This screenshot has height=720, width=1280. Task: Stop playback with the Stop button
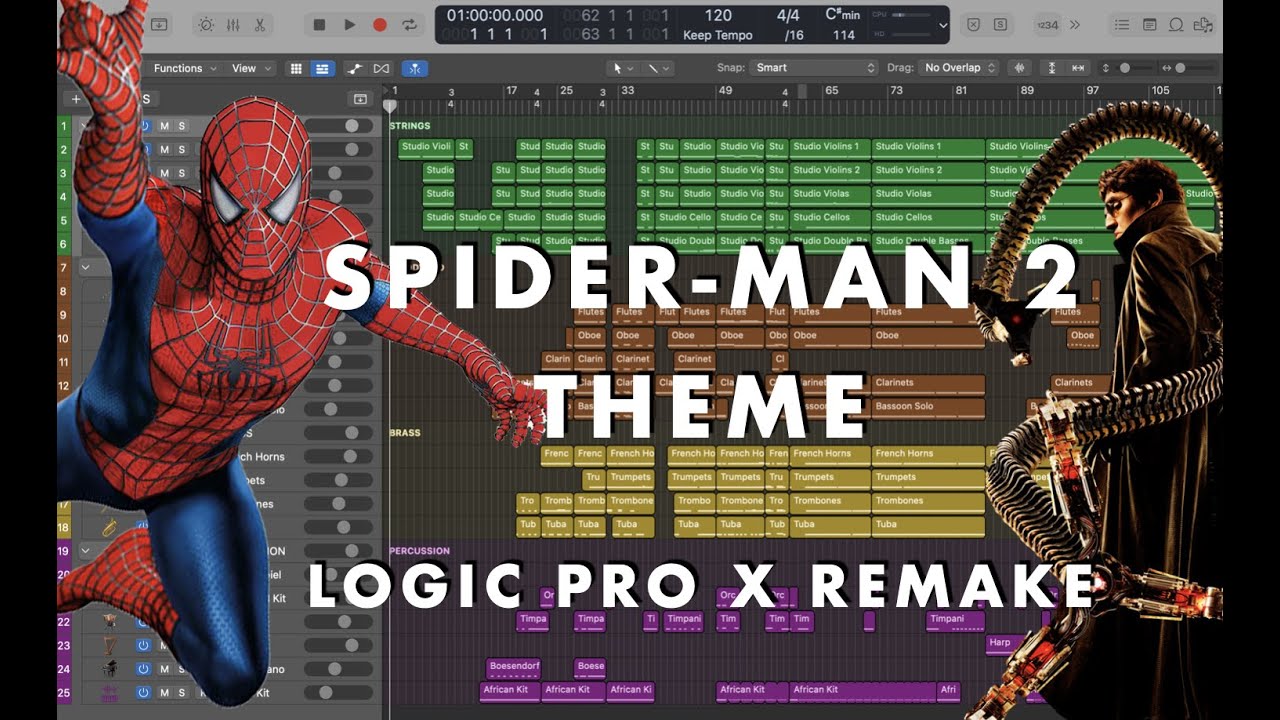tap(319, 25)
